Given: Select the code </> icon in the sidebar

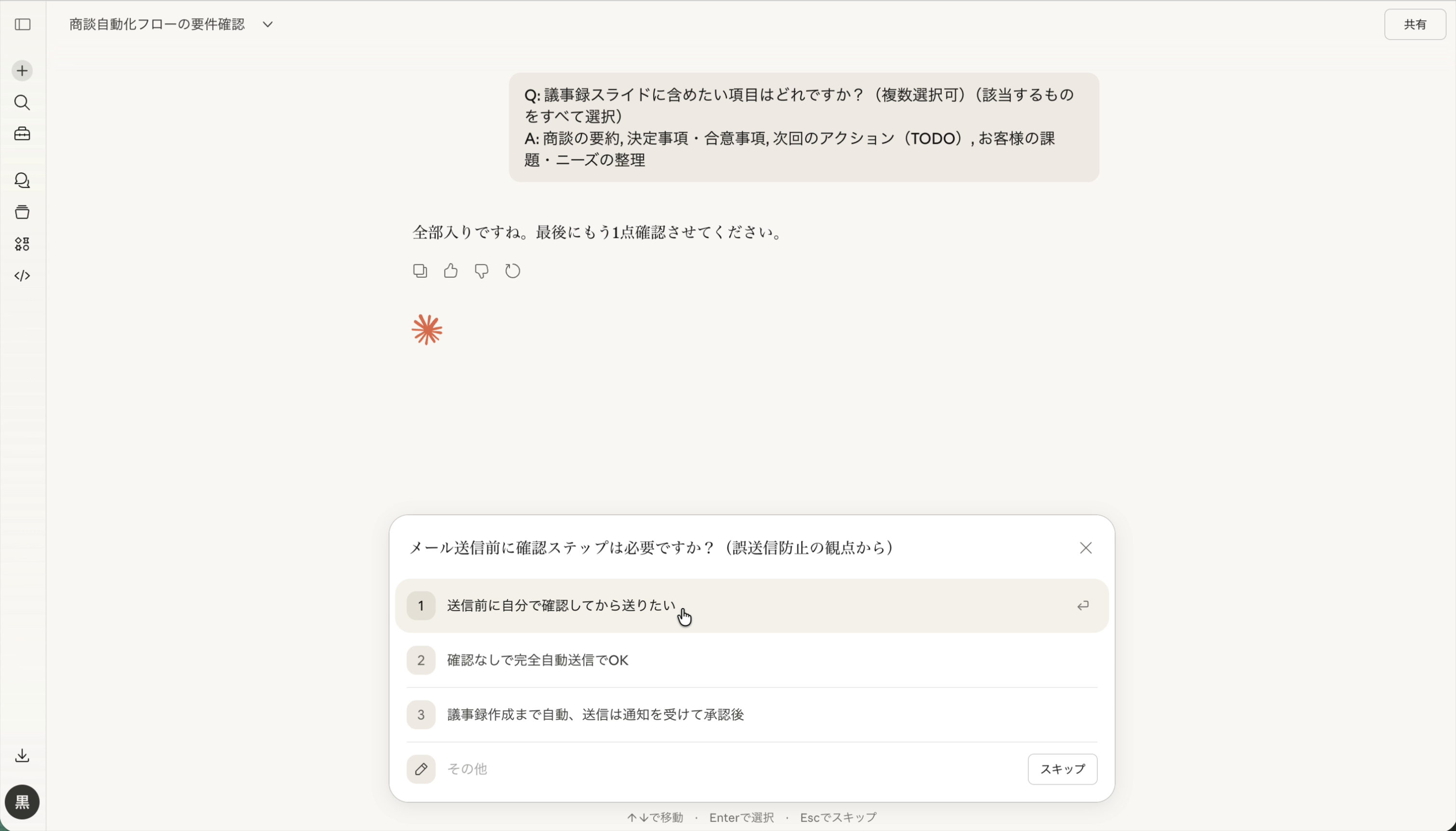Looking at the screenshot, I should click(22, 276).
